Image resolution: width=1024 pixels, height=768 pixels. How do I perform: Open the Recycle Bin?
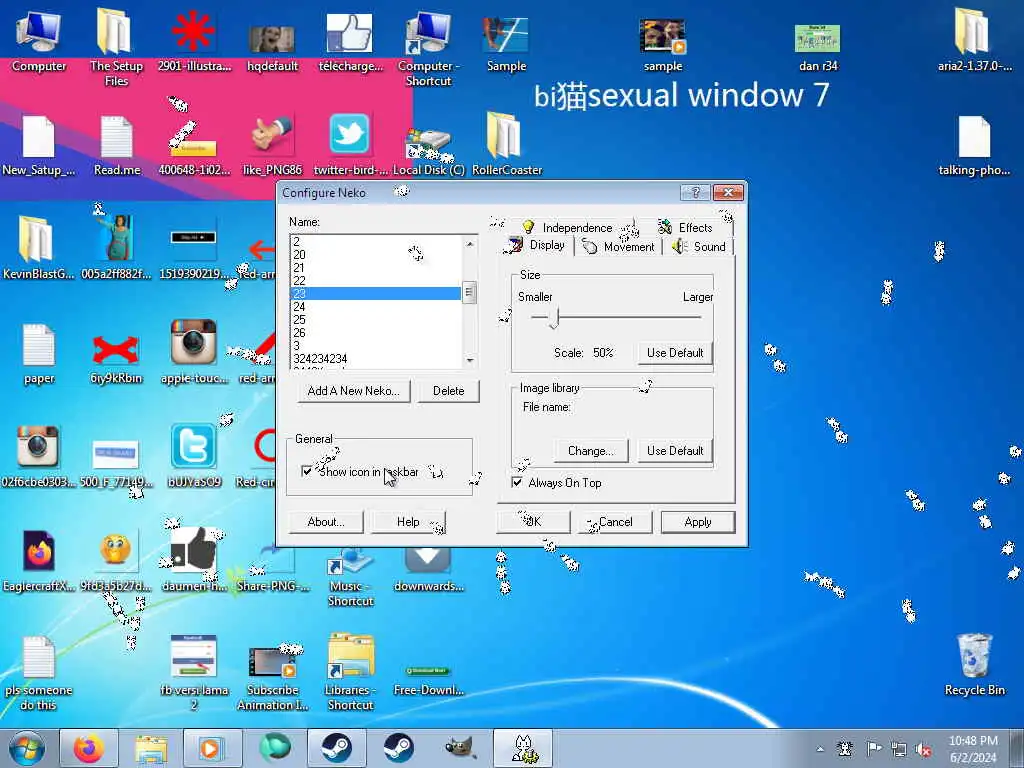pyautogui.click(x=974, y=665)
